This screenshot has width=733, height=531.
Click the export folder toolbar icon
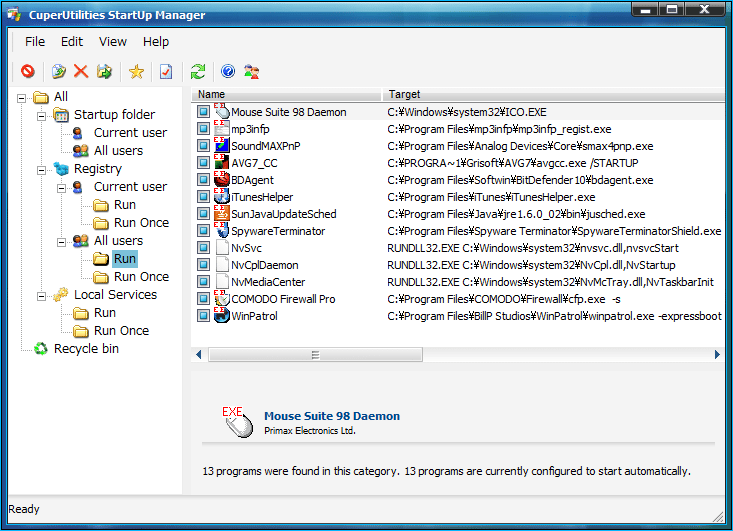104,71
